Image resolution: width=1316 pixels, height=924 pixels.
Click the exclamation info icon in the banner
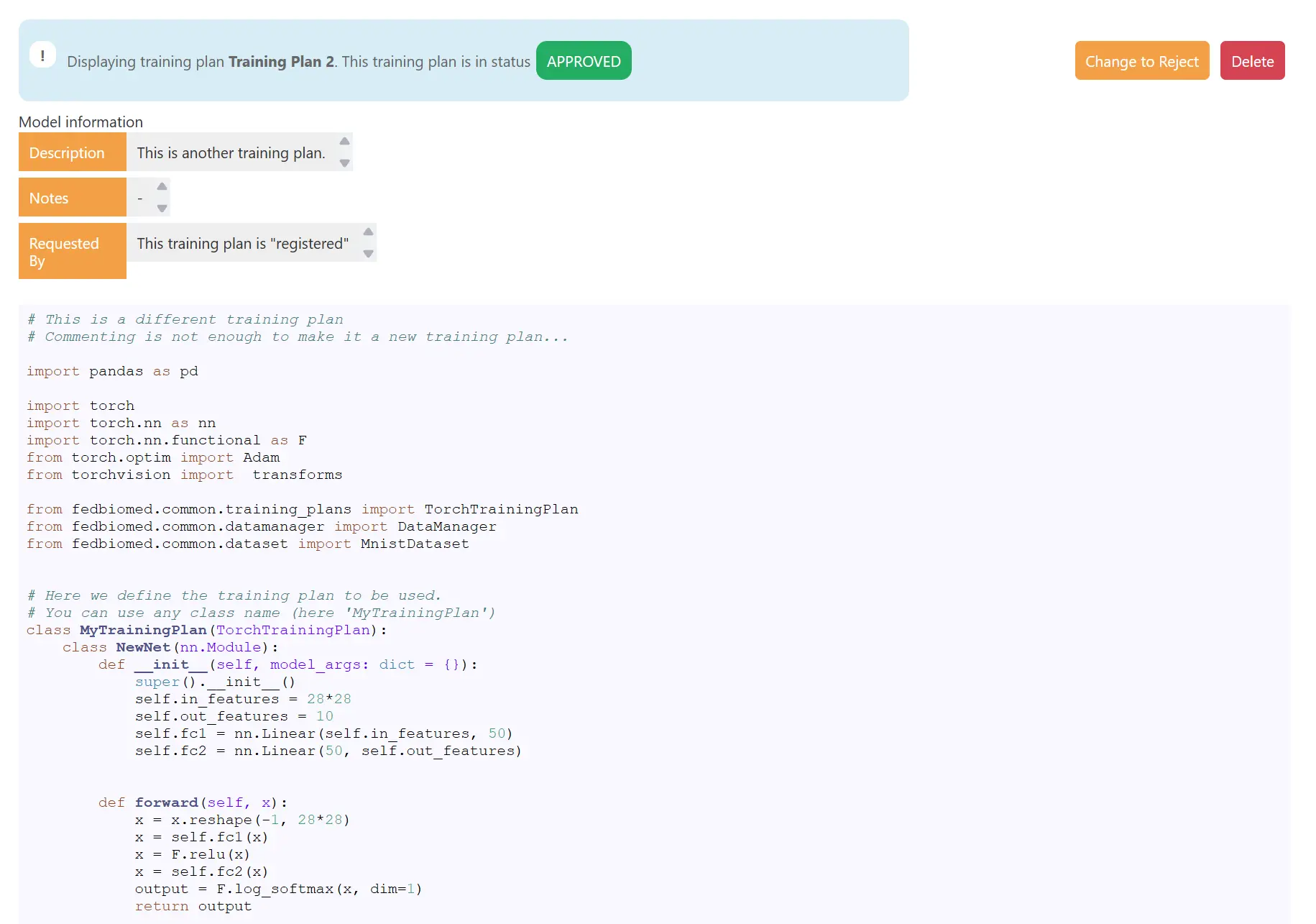click(43, 55)
